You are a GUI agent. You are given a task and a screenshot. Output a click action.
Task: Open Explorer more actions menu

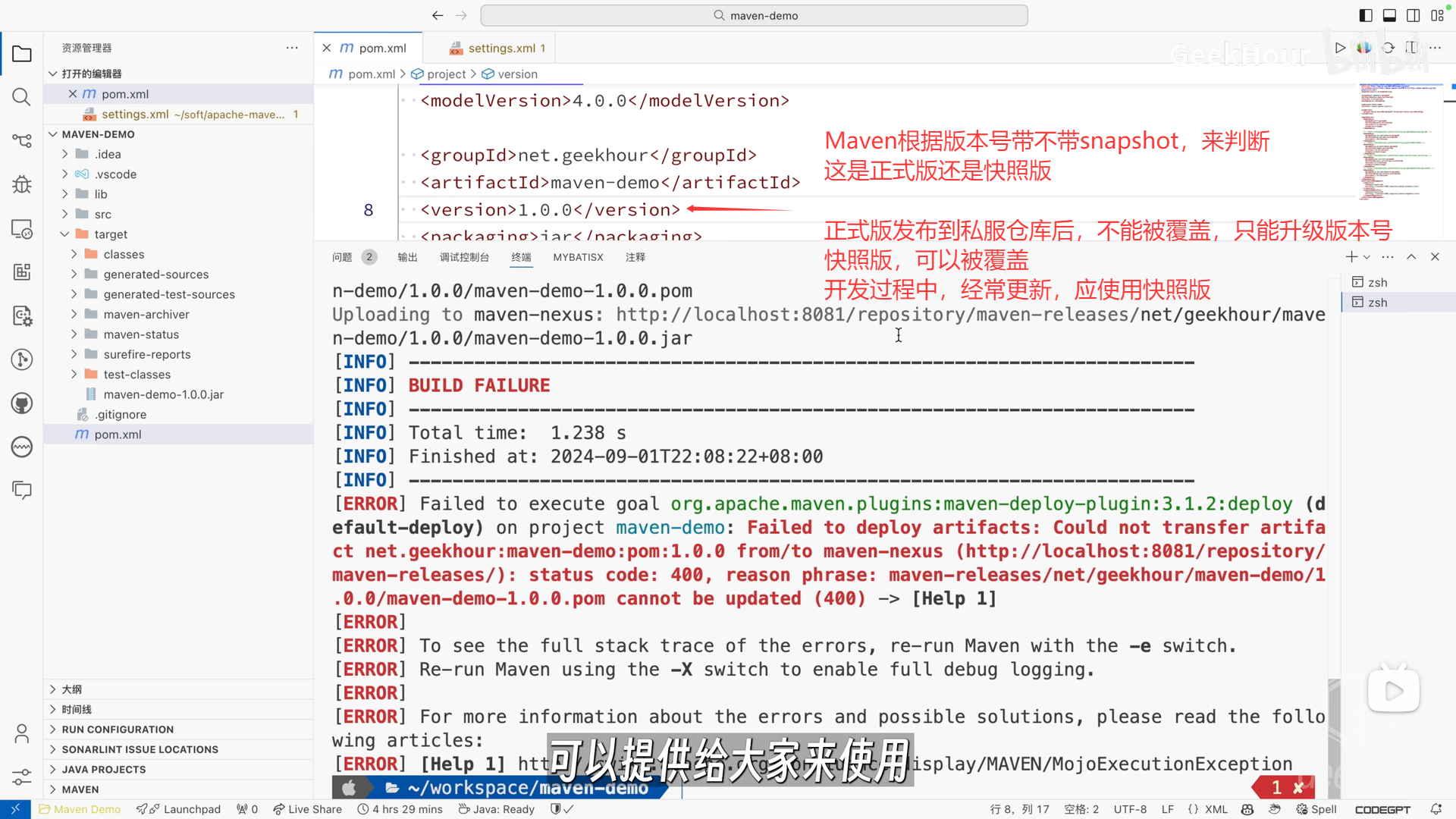pos(292,48)
